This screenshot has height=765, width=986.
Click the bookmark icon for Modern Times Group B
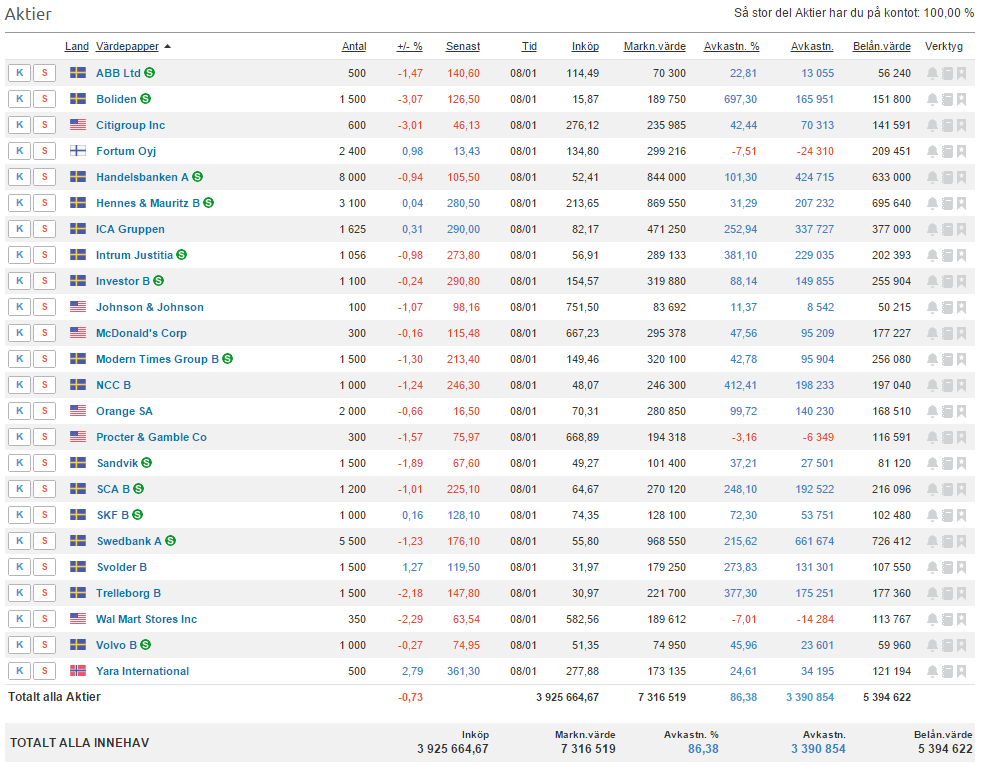(x=961, y=359)
